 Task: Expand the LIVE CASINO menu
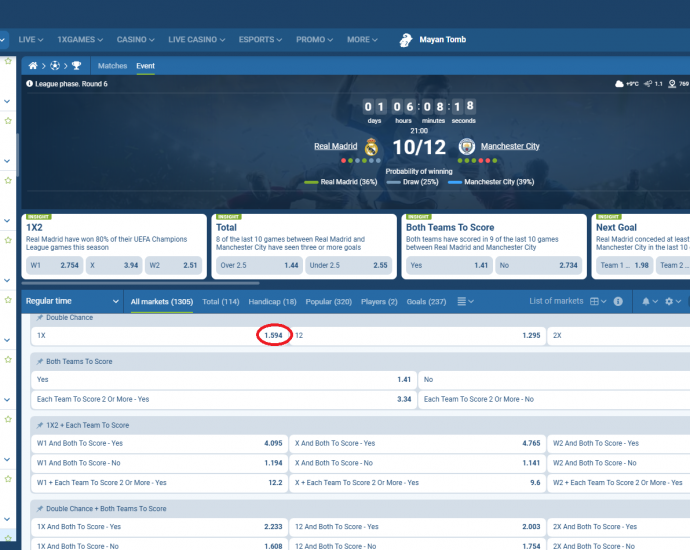[x=197, y=40]
